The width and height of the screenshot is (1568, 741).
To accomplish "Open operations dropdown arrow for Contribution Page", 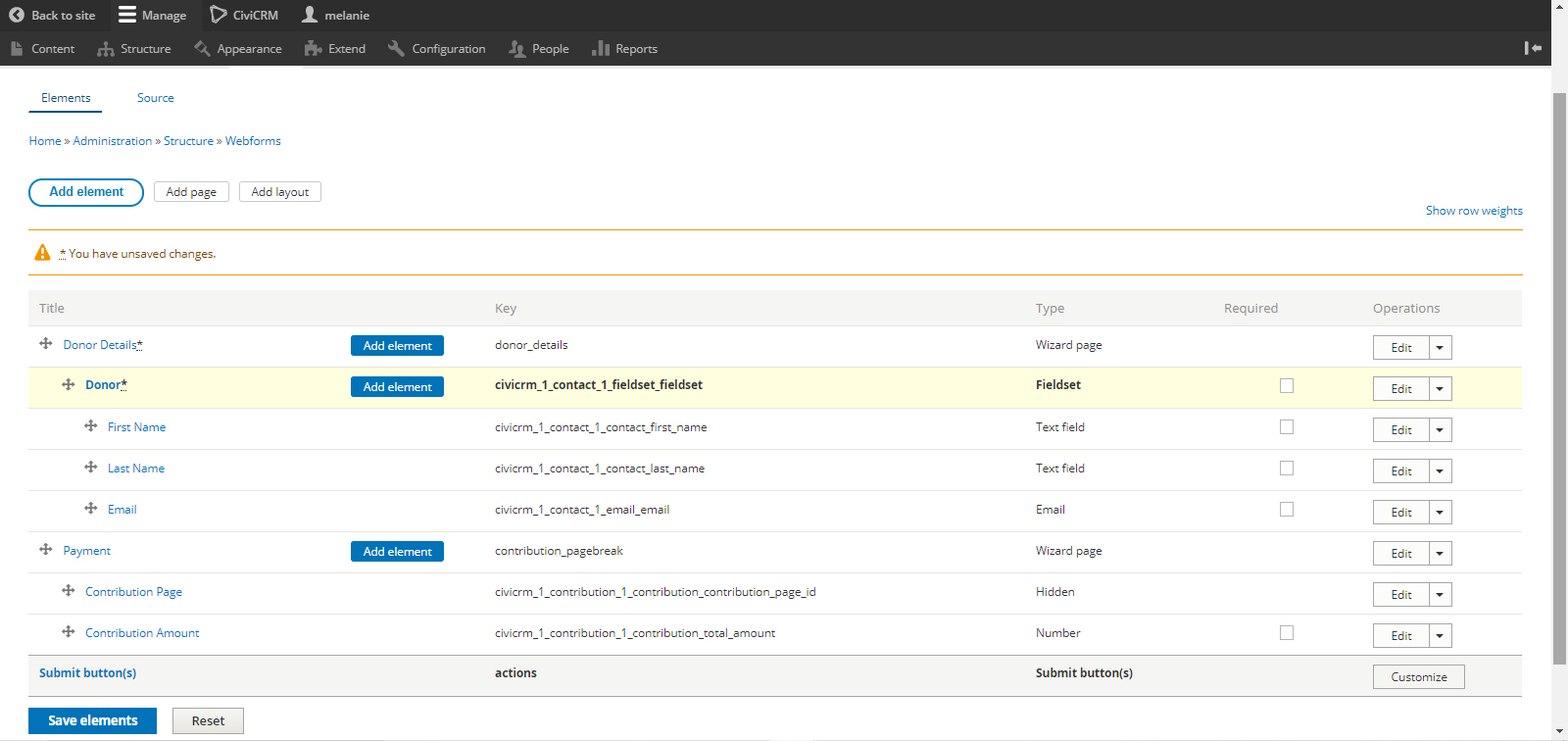I will tap(1440, 595).
